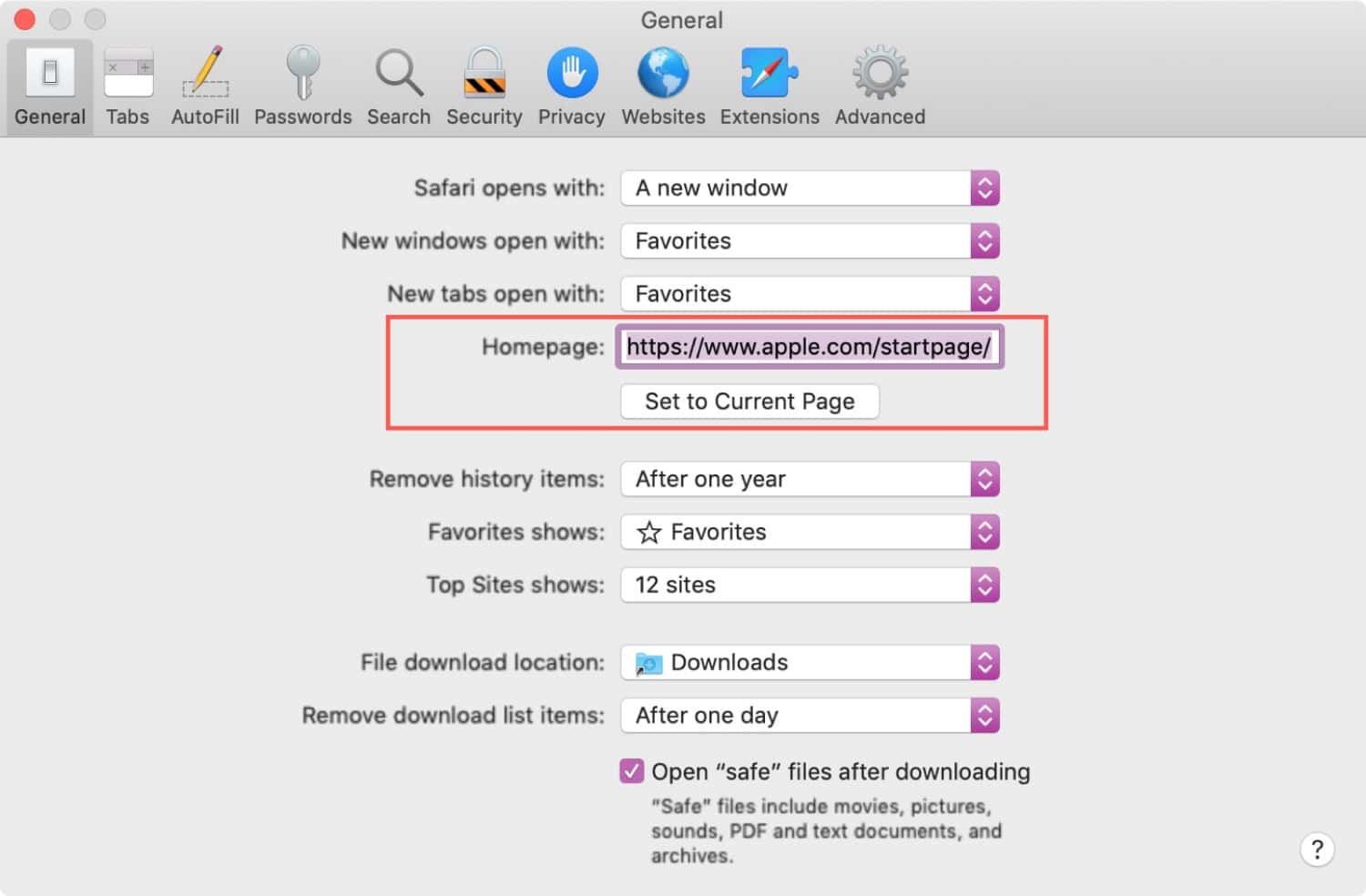Expand the Safari opens with dropdown
The width and height of the screenshot is (1366, 896).
[810, 188]
